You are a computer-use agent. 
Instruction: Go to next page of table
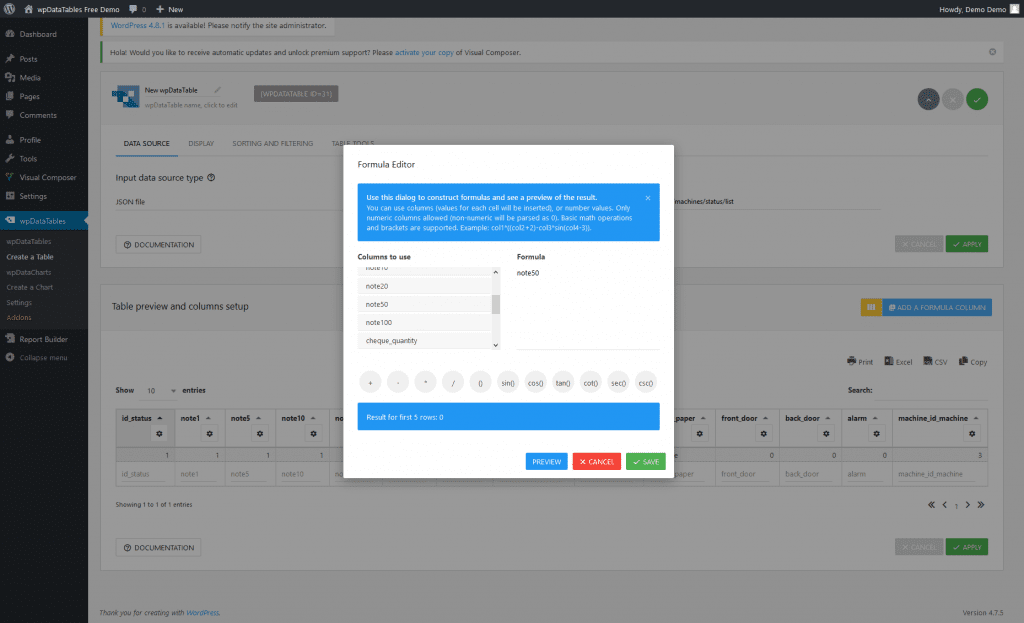point(968,505)
